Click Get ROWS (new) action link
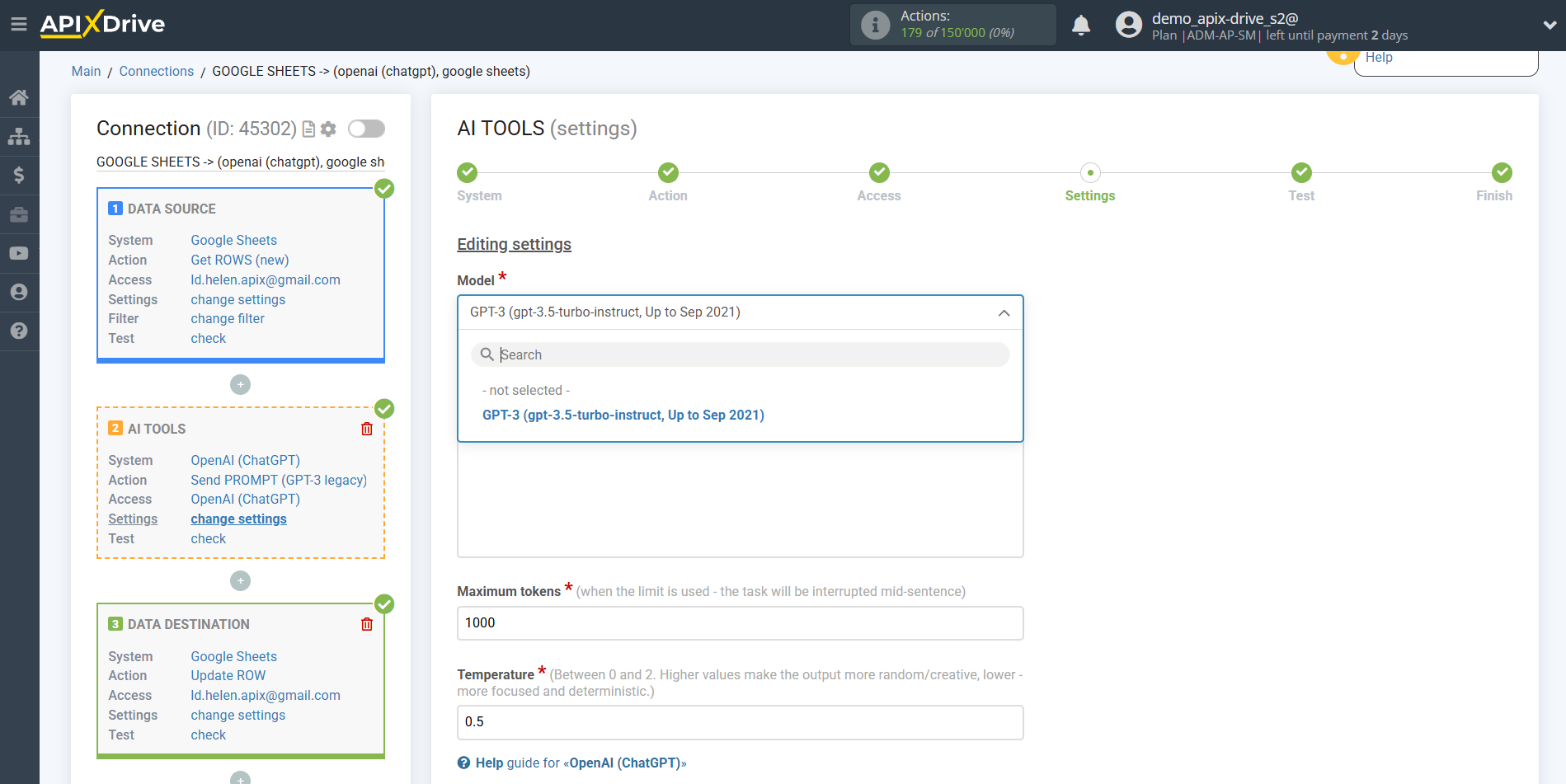This screenshot has height=784, width=1566. click(x=240, y=260)
